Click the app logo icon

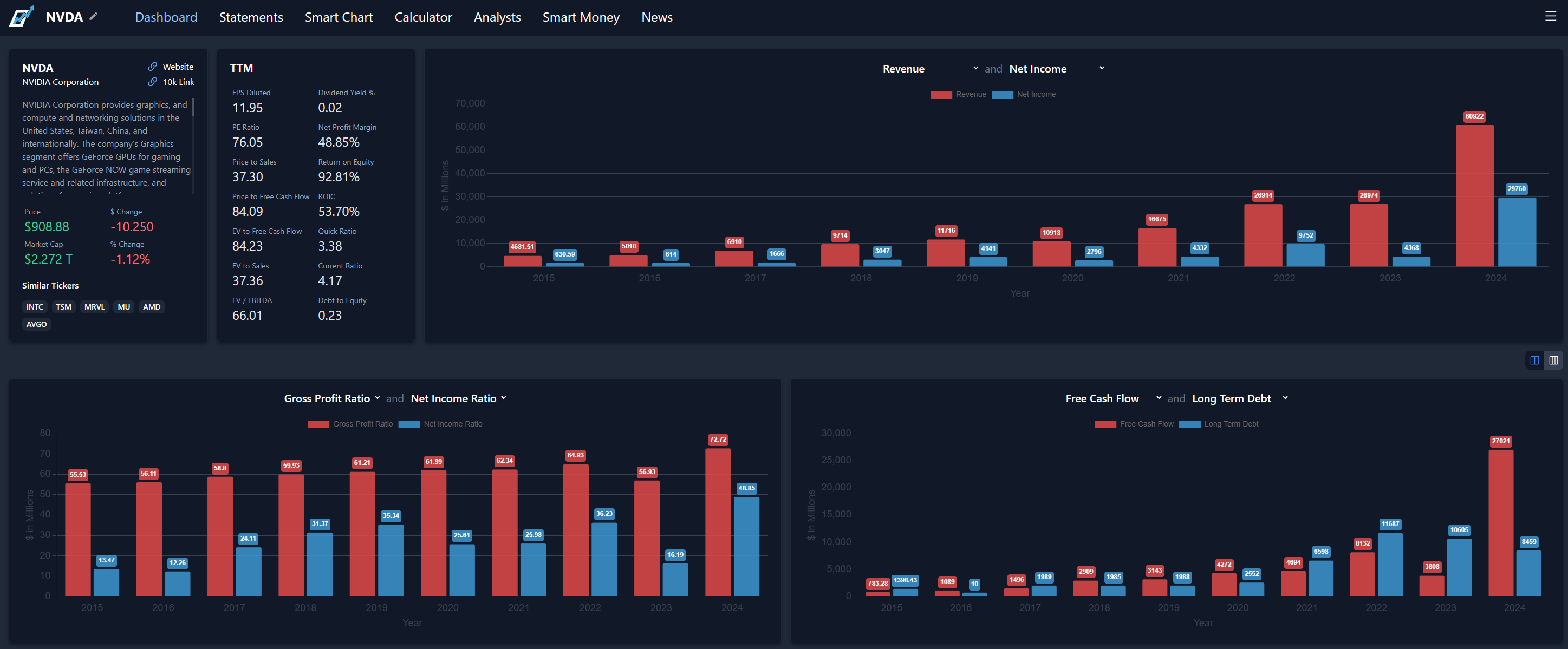[21, 16]
